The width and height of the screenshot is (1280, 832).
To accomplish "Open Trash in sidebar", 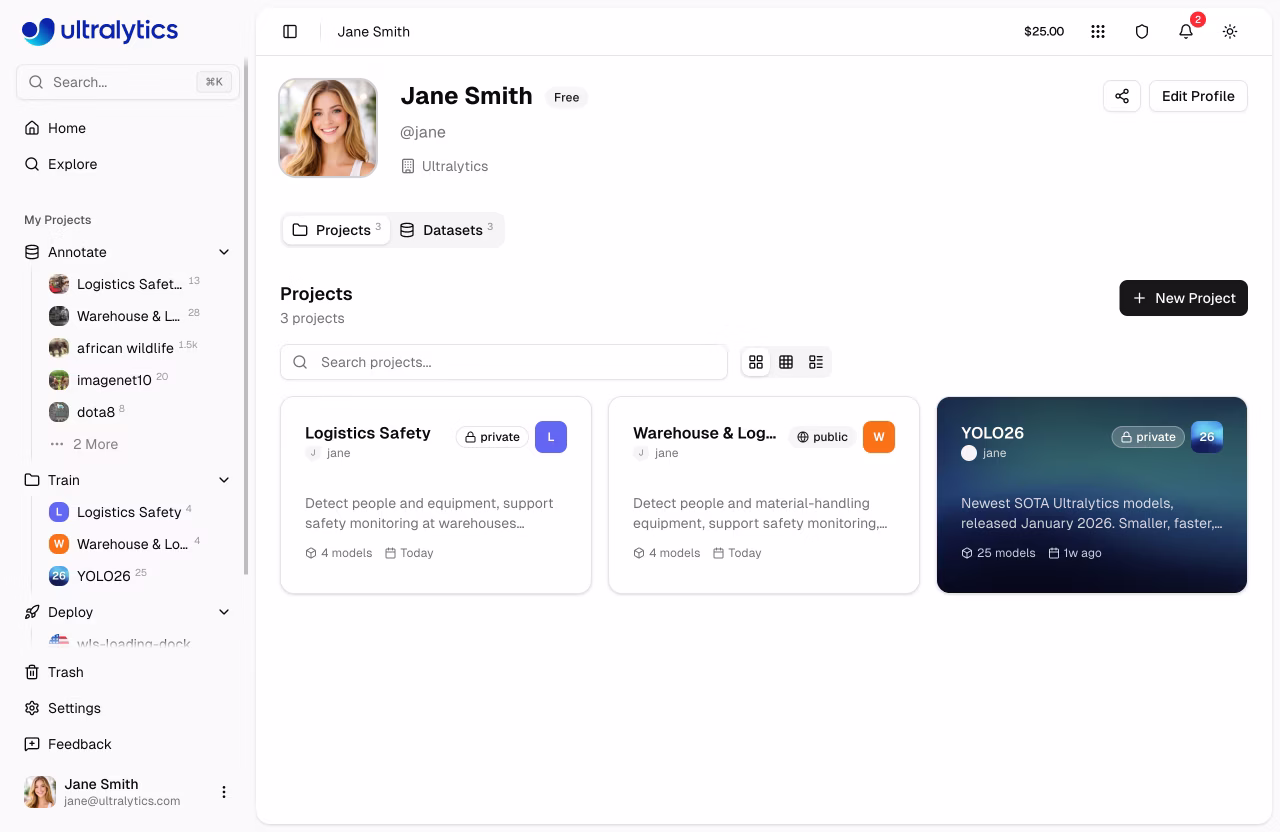I will pos(128,672).
